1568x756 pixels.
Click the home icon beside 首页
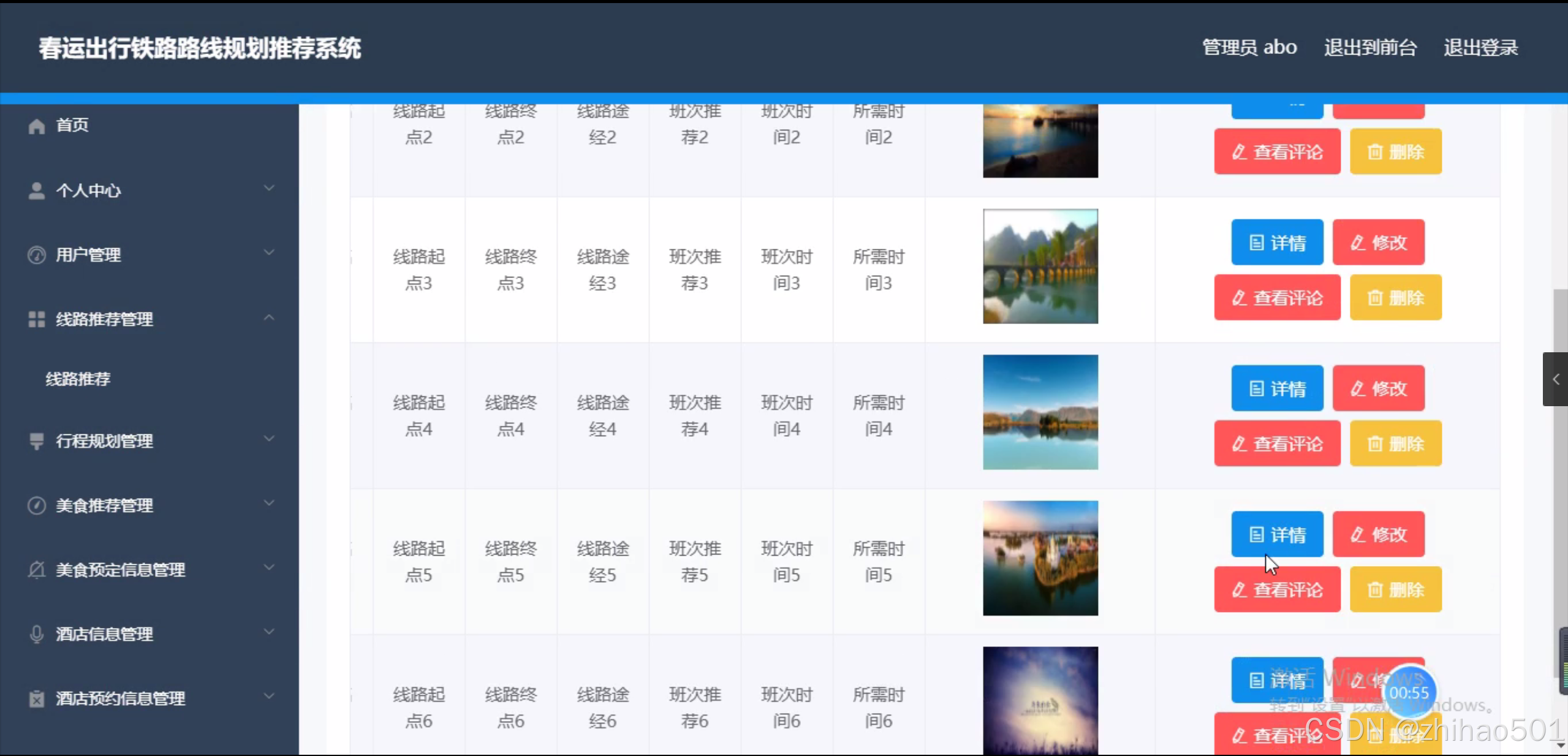(36, 126)
